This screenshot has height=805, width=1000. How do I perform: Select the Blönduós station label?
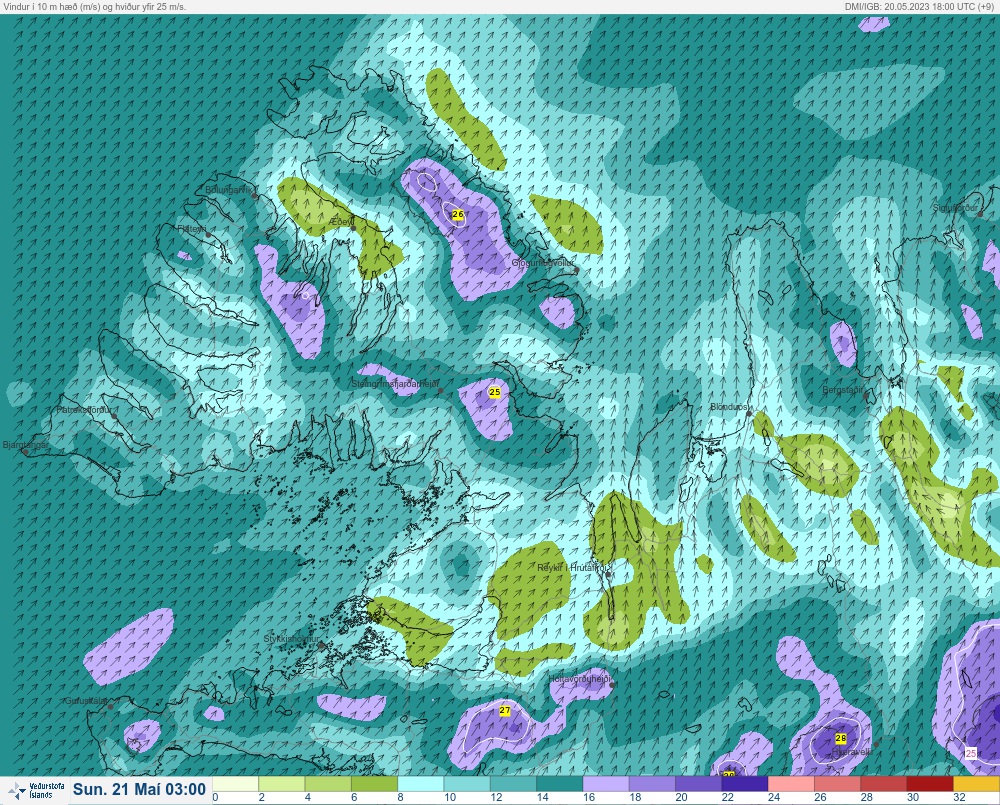730,407
